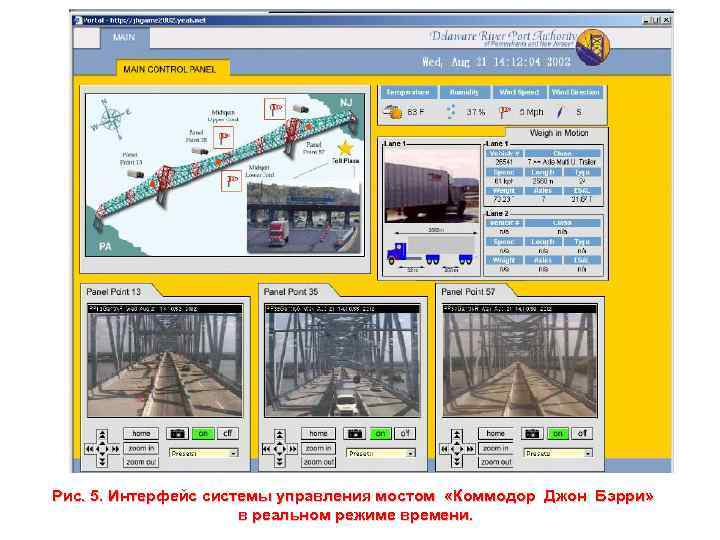Pan Panel Point 35 camera right
This screenshot has width=720, height=540.
(292, 449)
